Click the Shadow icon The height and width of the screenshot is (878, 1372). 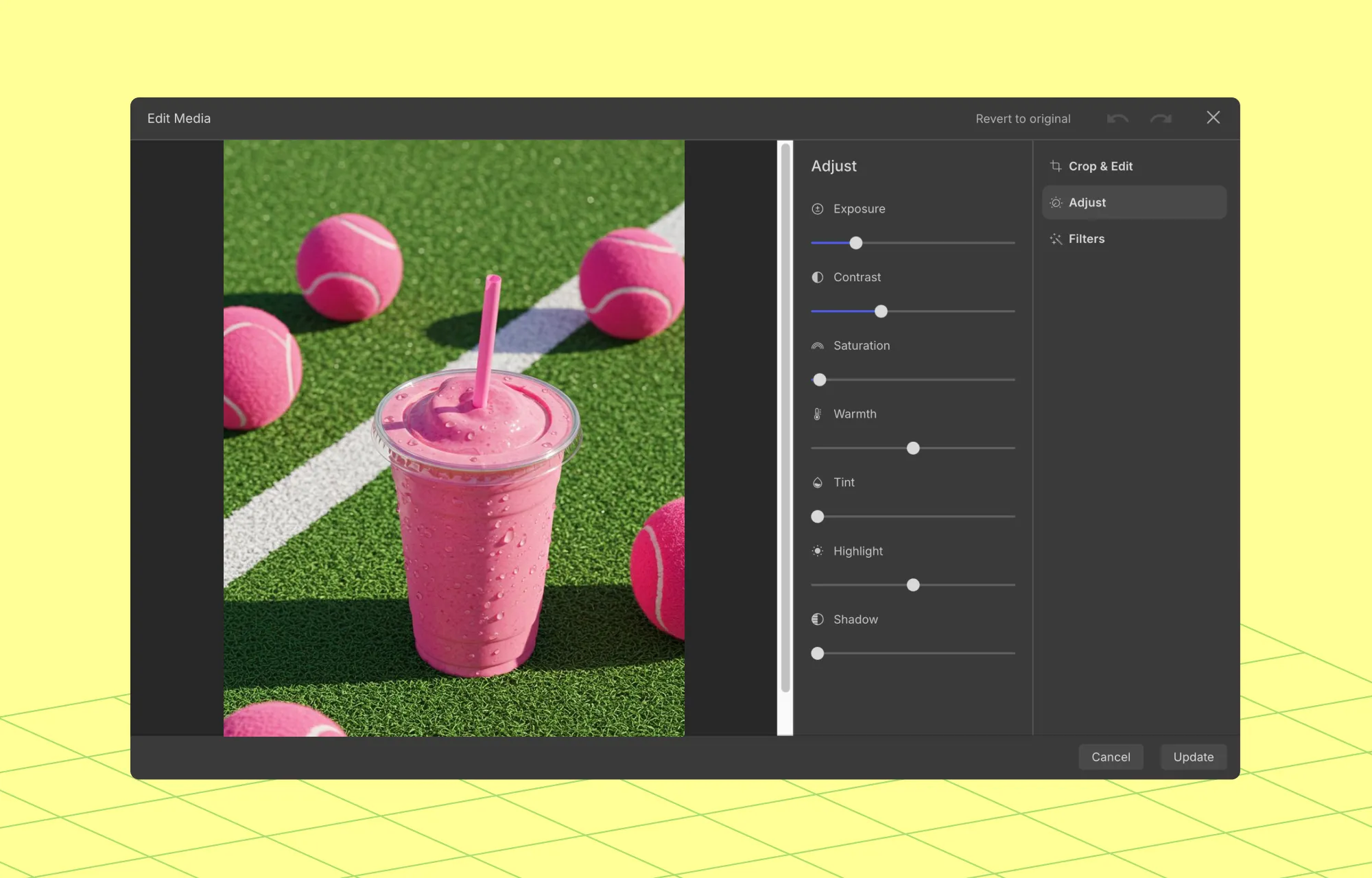click(x=817, y=619)
